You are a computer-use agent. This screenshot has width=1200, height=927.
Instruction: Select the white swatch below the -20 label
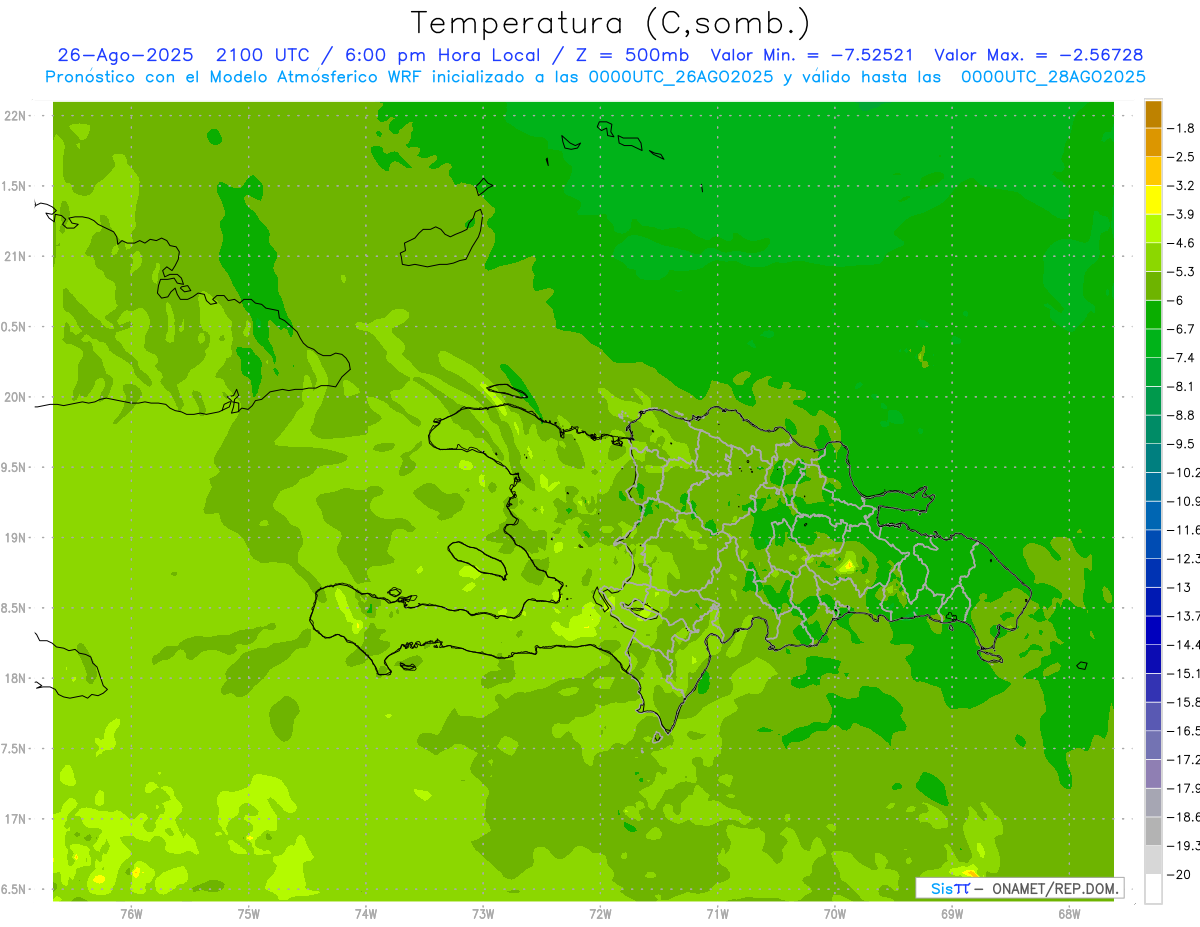1153,889
